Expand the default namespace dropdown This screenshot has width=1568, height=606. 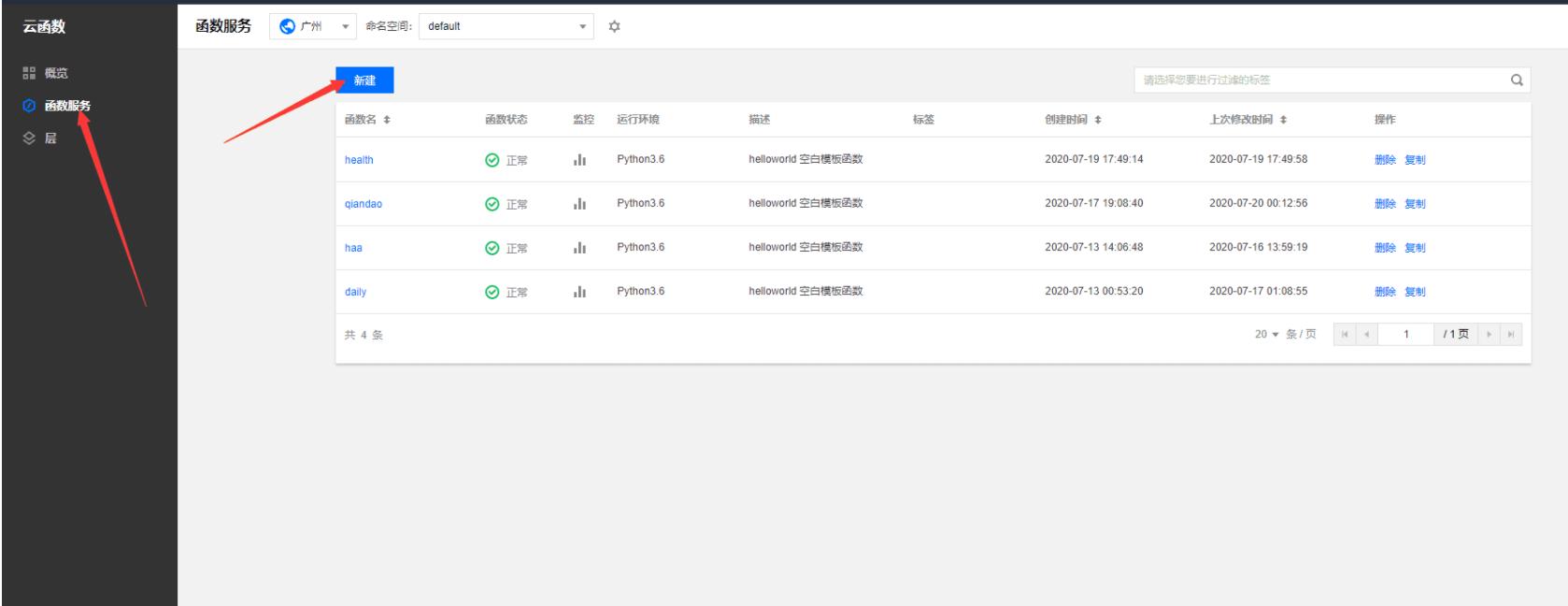point(507,26)
